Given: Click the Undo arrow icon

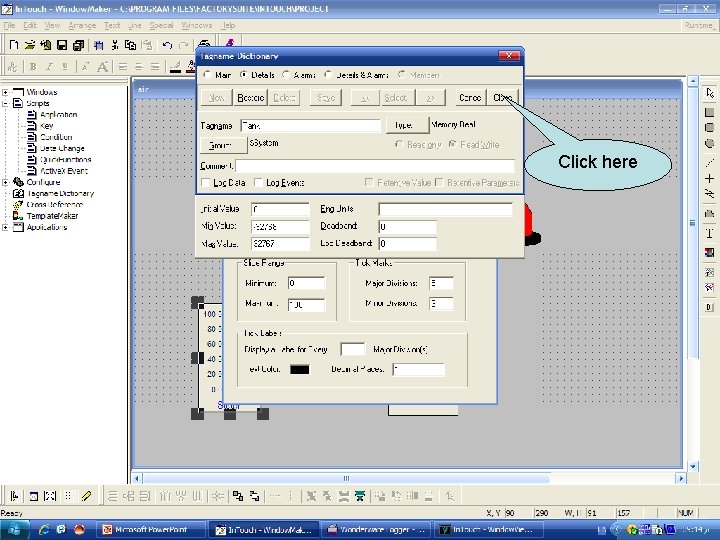Looking at the screenshot, I should tap(167, 45).
